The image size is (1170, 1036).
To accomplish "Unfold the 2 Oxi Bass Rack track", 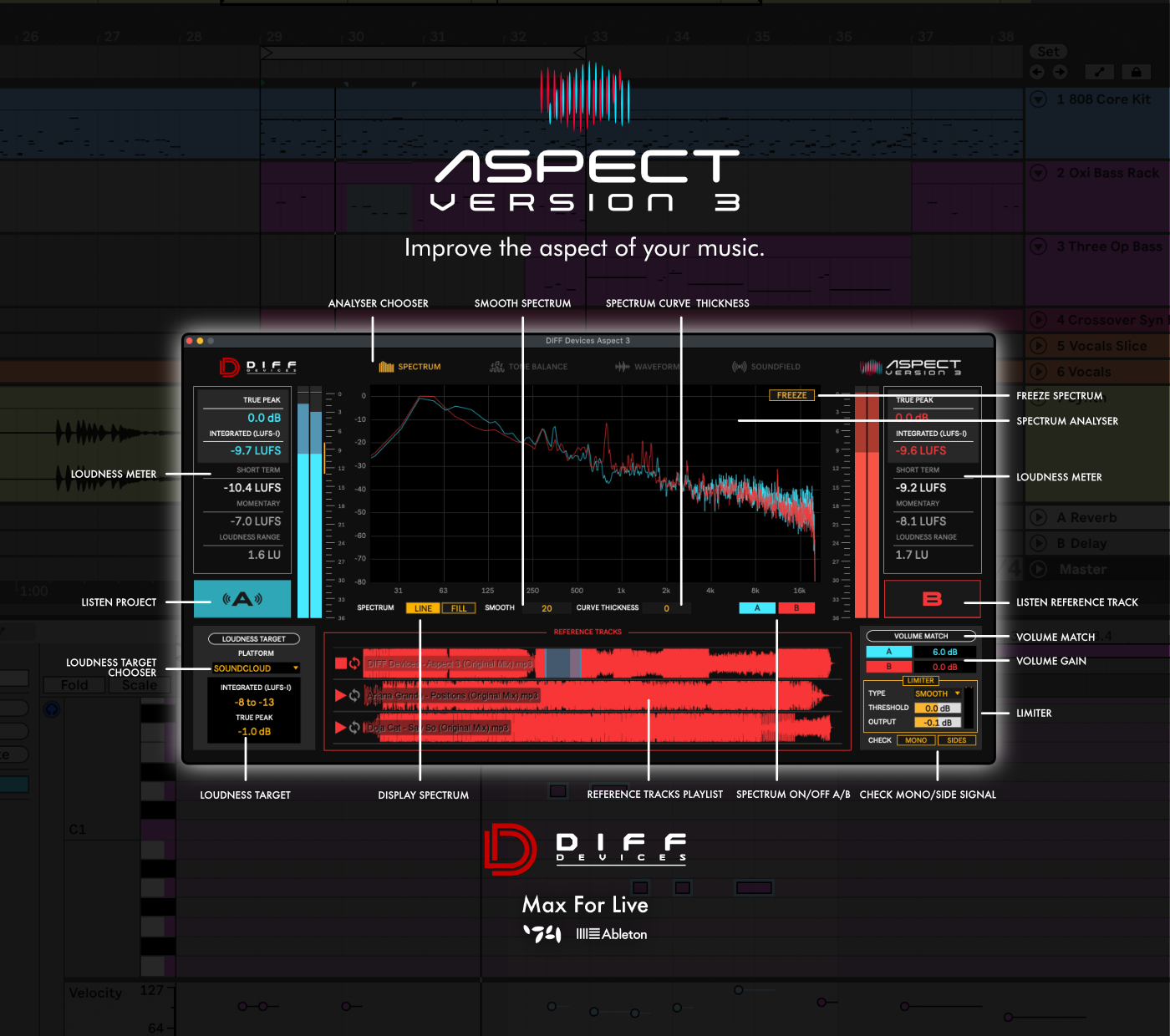I will [1039, 173].
